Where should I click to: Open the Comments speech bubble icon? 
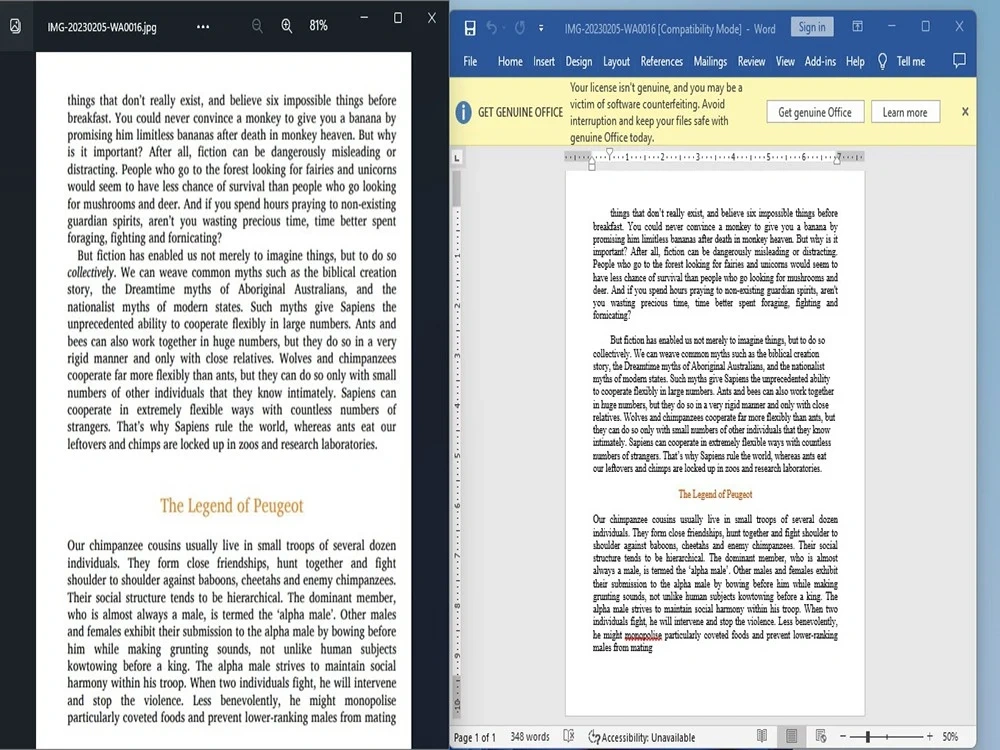pos(959,61)
